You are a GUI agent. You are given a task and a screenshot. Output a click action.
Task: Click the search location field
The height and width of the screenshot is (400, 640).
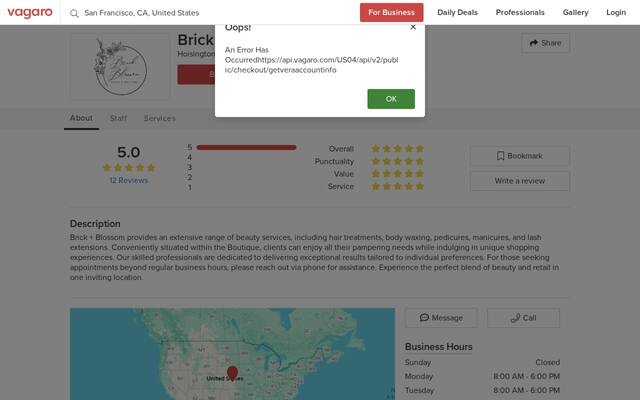pos(212,13)
